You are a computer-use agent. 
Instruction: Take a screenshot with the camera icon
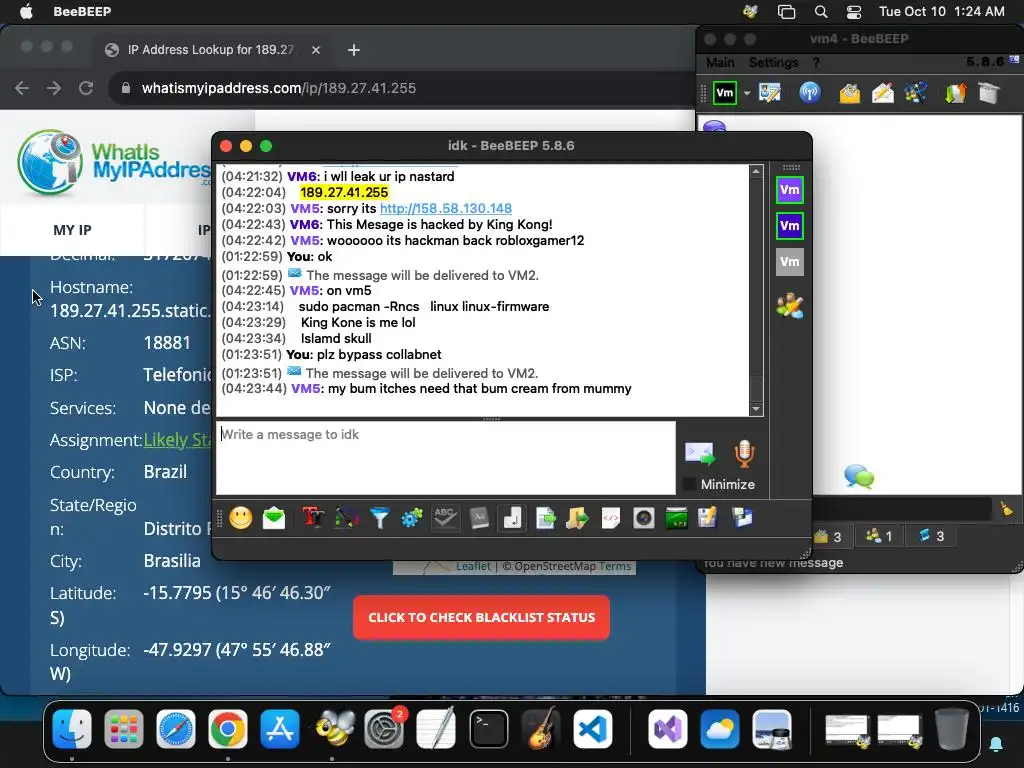click(x=643, y=519)
